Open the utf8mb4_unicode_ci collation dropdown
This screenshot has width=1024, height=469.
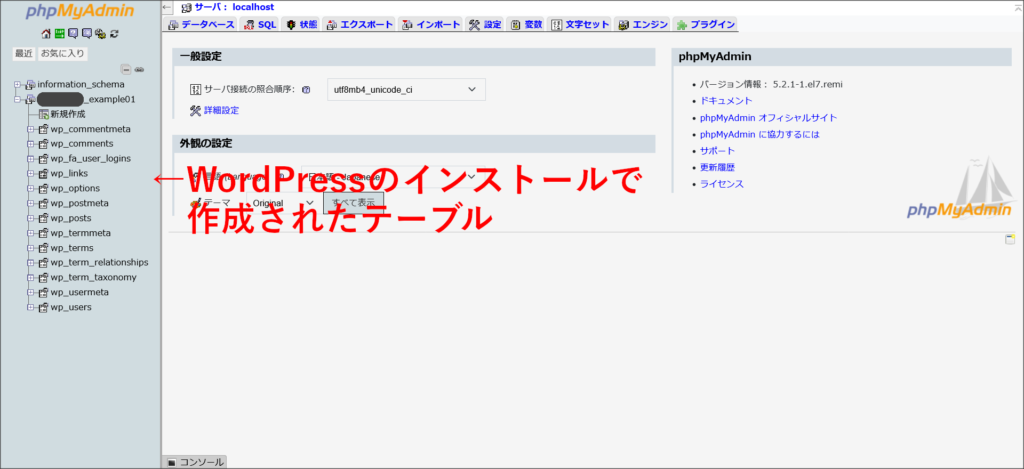coord(406,90)
